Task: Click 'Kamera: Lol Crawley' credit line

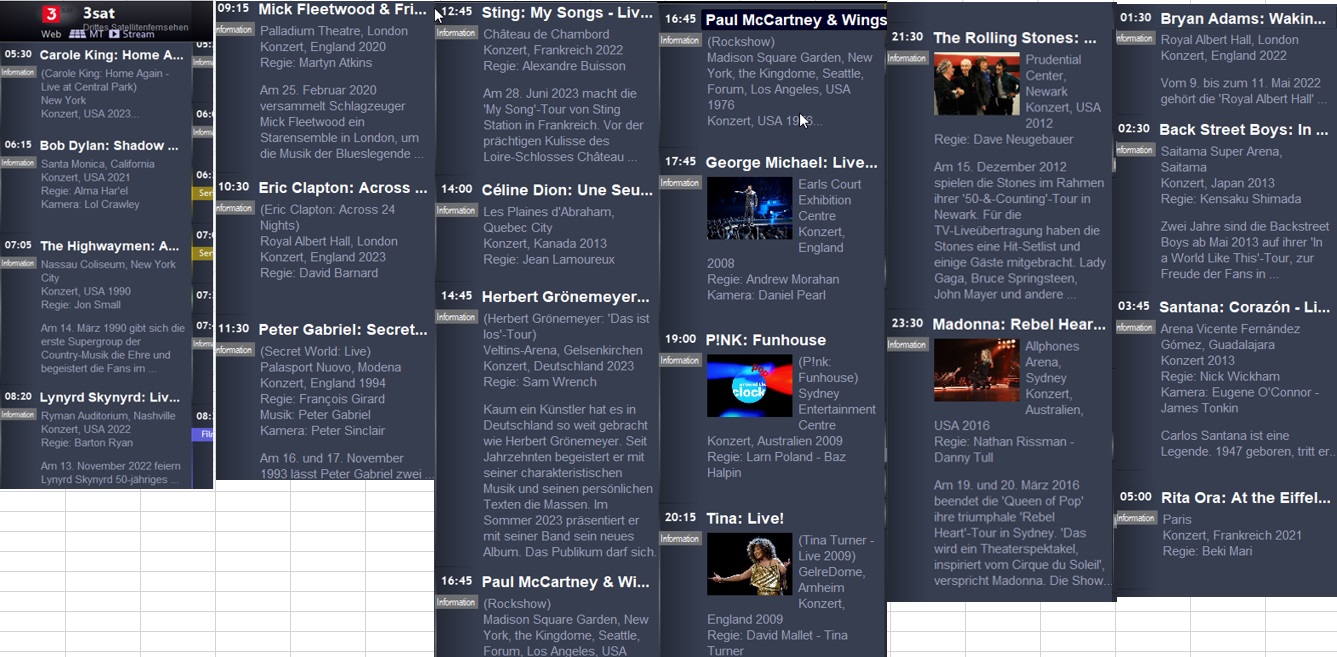Action: click(91, 205)
